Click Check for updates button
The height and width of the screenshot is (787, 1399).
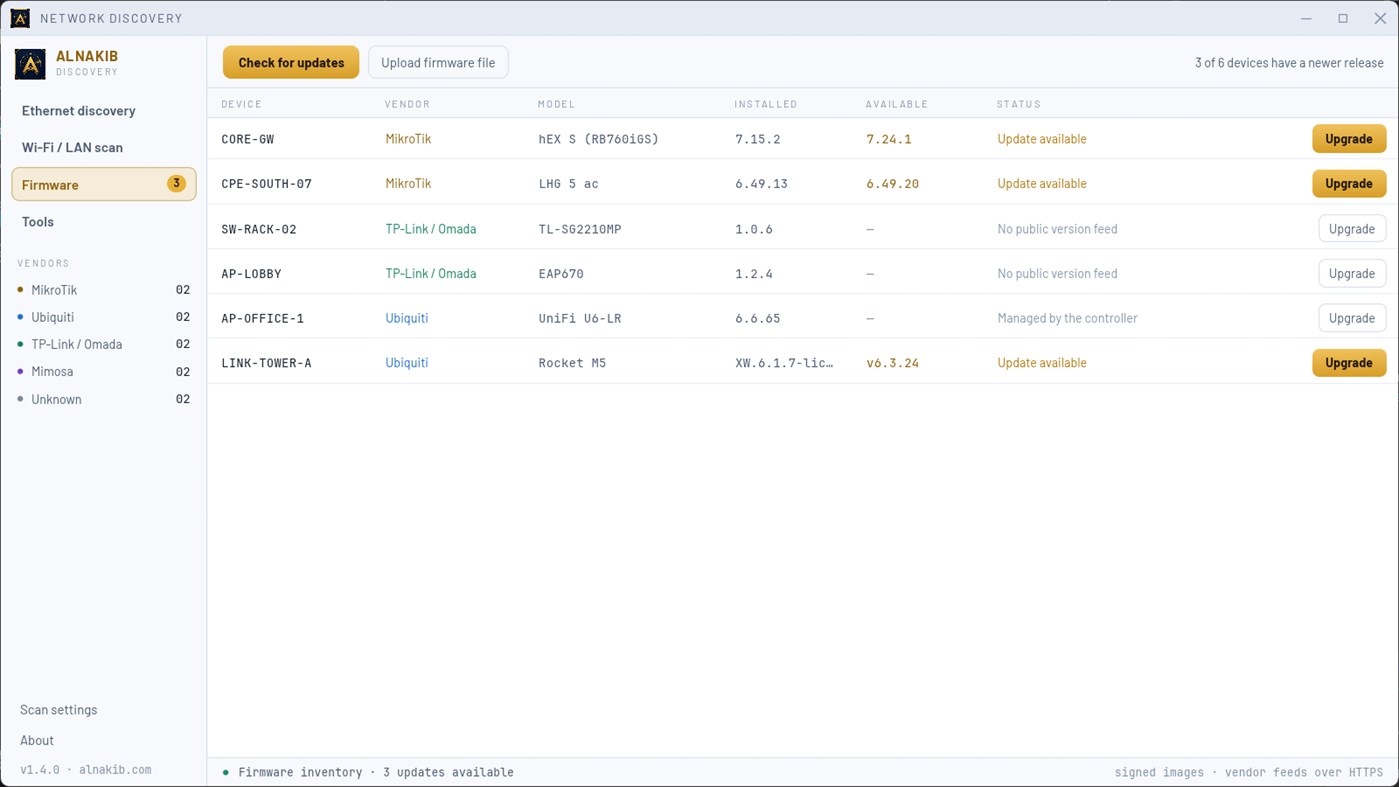point(291,62)
